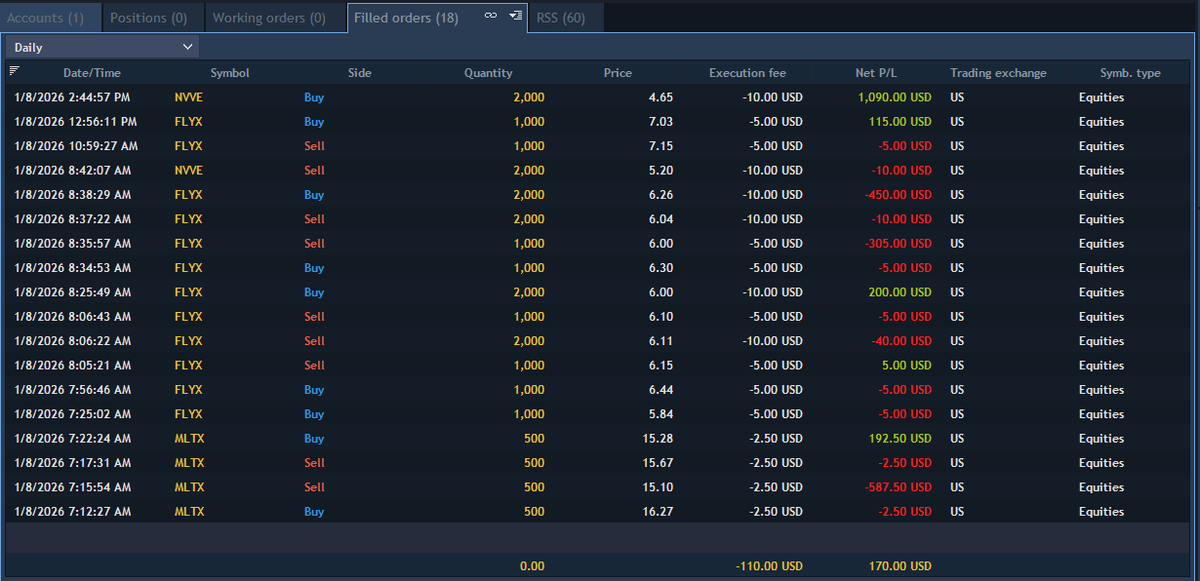This screenshot has width=1200, height=581.
Task: Click the 115.00 USD net P/L cell
Action: (900, 122)
